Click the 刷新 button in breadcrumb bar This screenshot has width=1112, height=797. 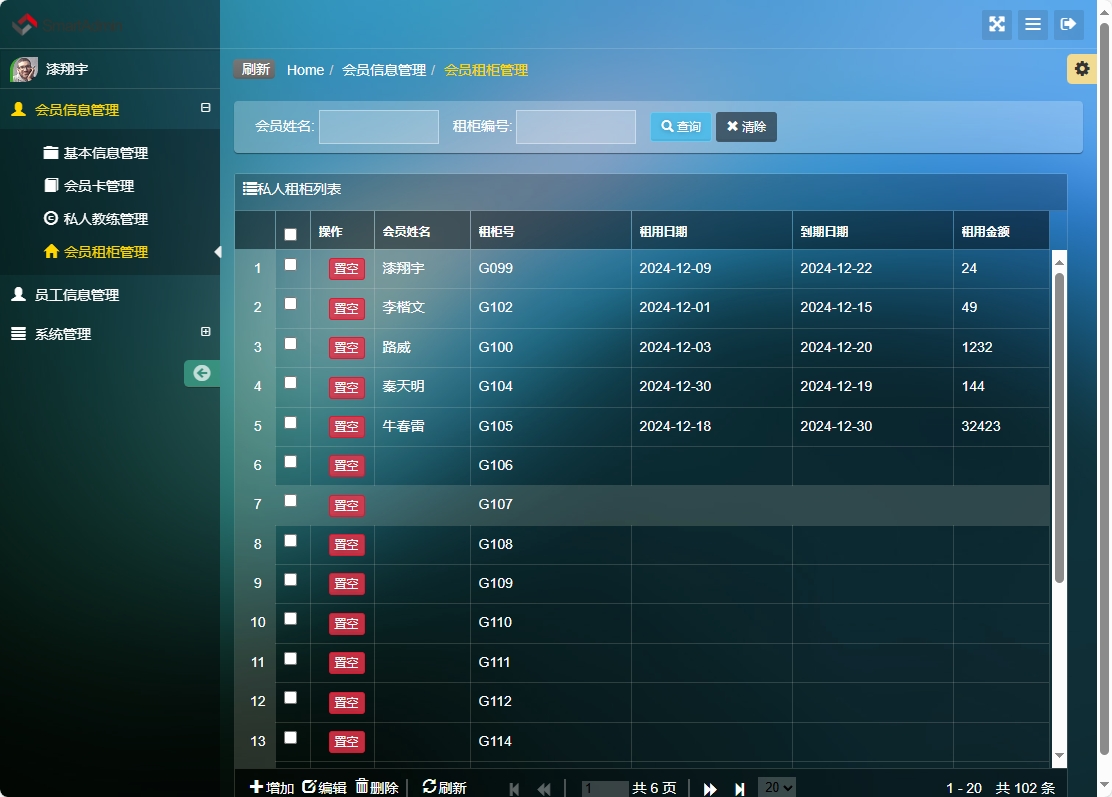coord(255,69)
